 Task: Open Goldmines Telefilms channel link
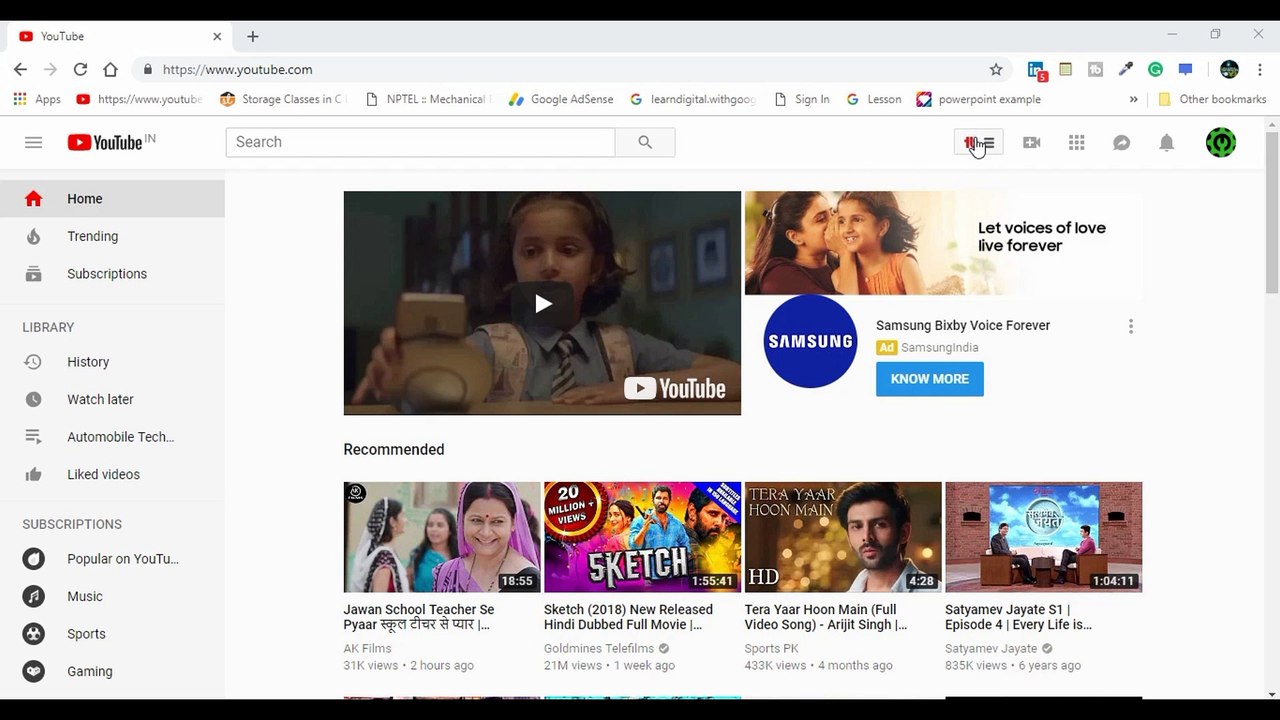point(599,648)
